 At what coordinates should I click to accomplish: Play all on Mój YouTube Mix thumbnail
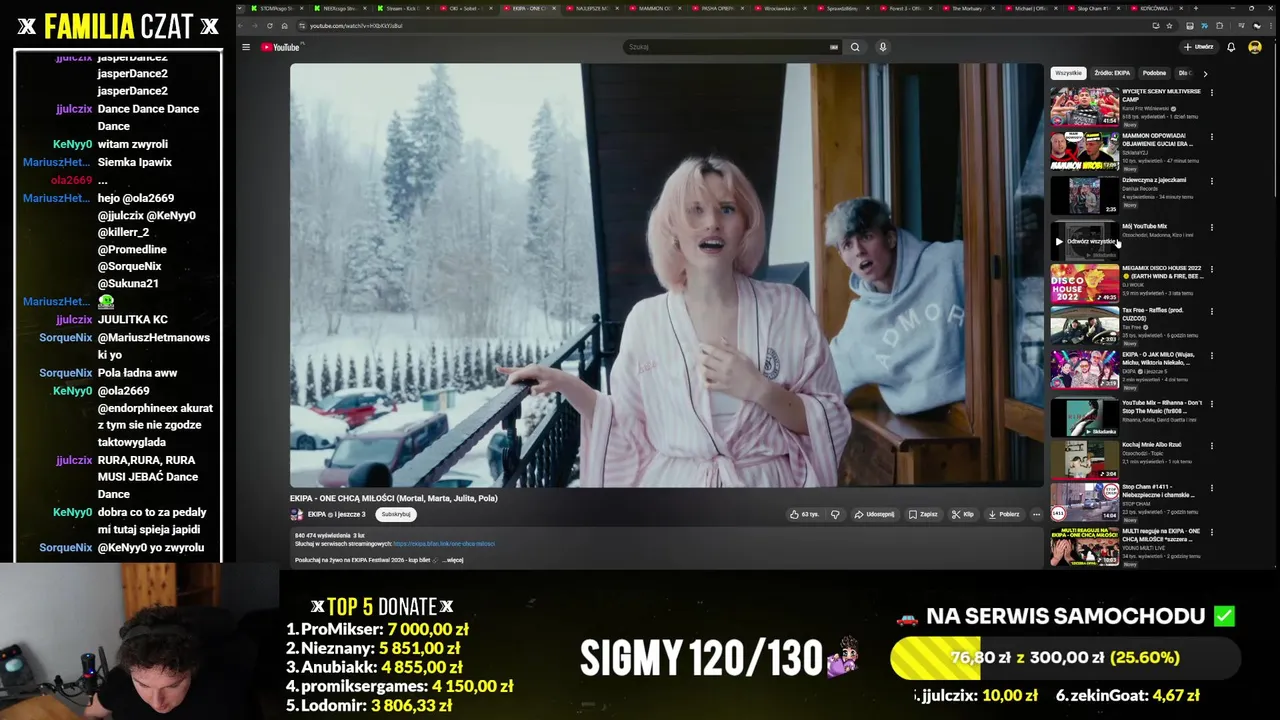(x=1085, y=241)
